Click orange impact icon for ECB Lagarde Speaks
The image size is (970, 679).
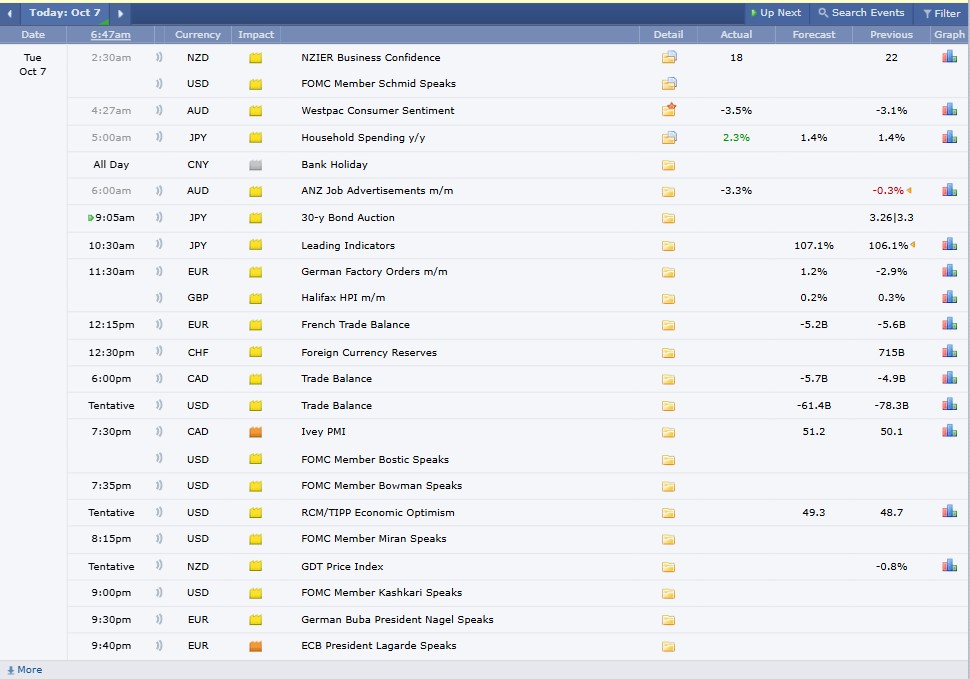tap(255, 646)
